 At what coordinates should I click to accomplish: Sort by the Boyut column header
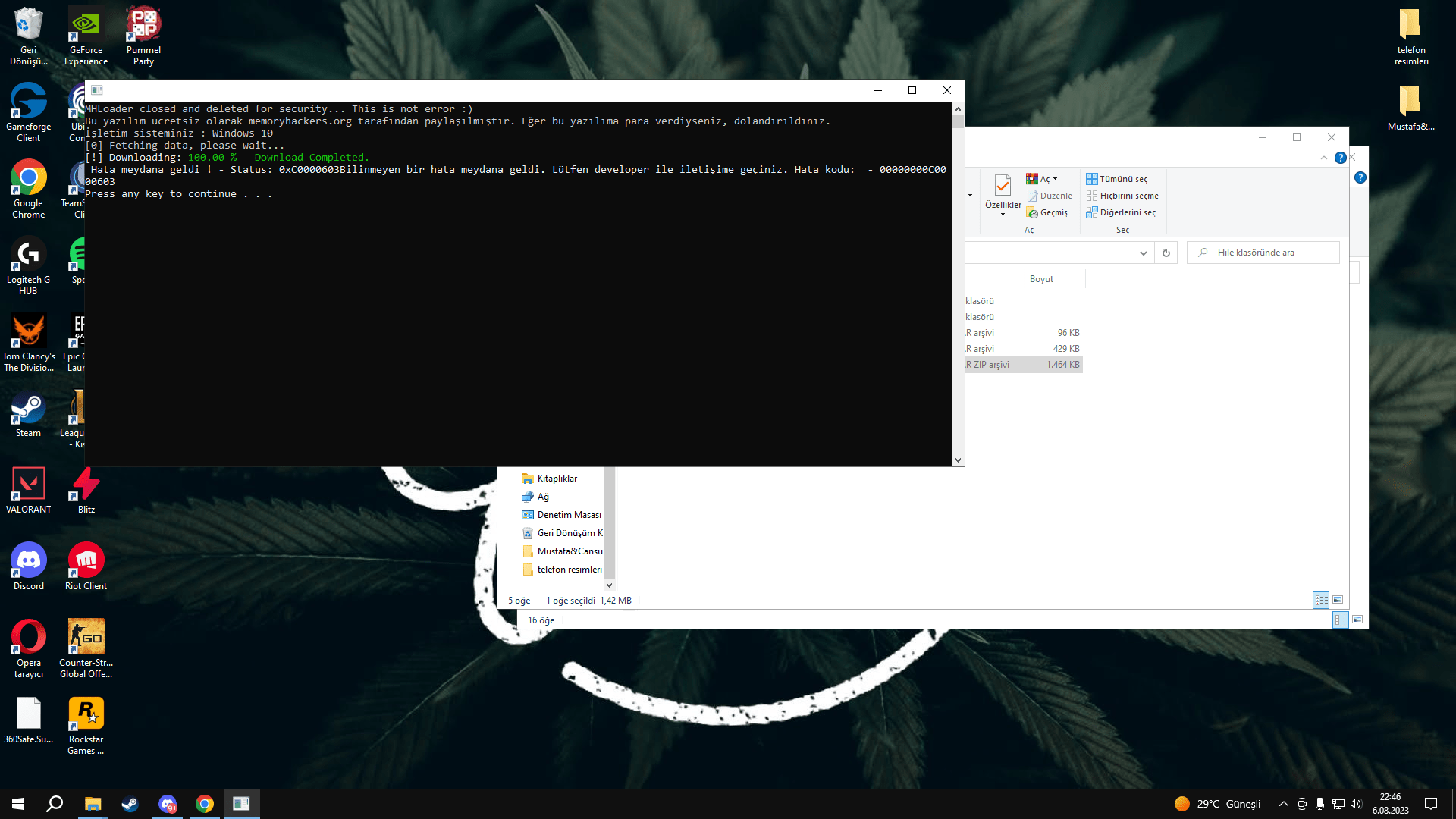[1054, 279]
